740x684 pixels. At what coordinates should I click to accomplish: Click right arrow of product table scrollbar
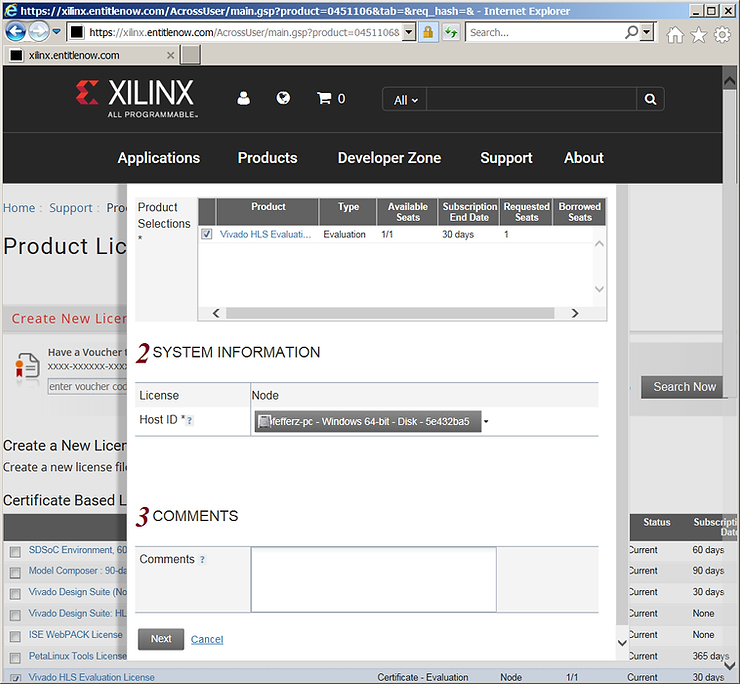pos(575,313)
